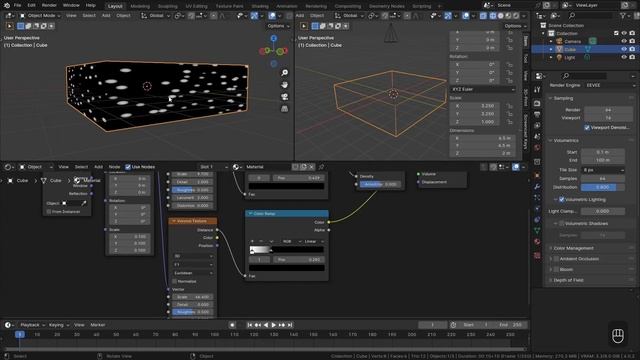Click the auto keying record button in the timeline

coord(232,325)
